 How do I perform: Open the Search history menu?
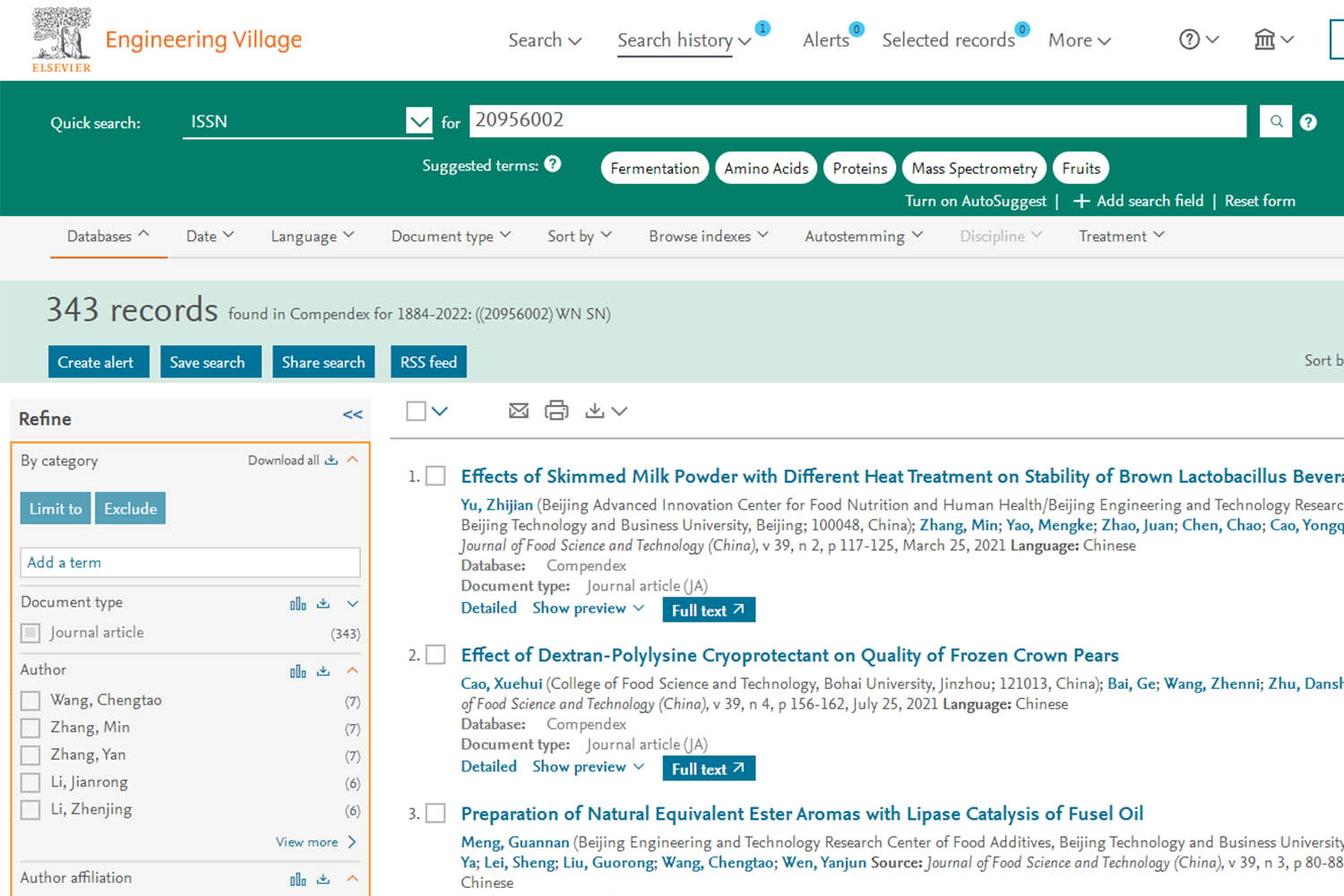684,40
